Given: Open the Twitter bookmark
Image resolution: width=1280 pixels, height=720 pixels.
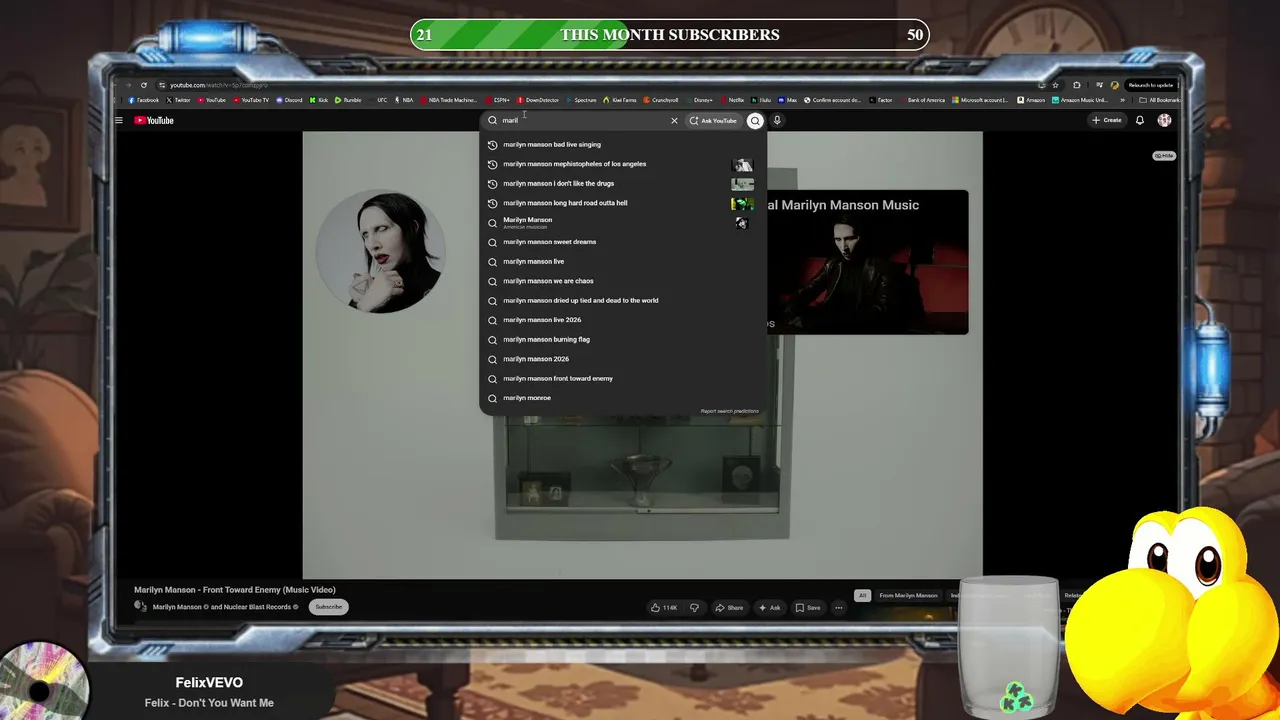Looking at the screenshot, I should (179, 100).
